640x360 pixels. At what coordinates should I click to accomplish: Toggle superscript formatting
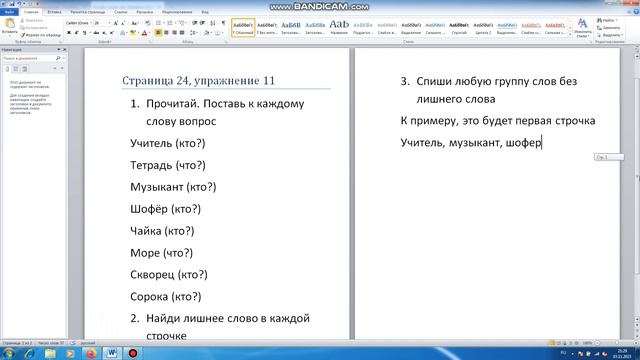(x=112, y=33)
